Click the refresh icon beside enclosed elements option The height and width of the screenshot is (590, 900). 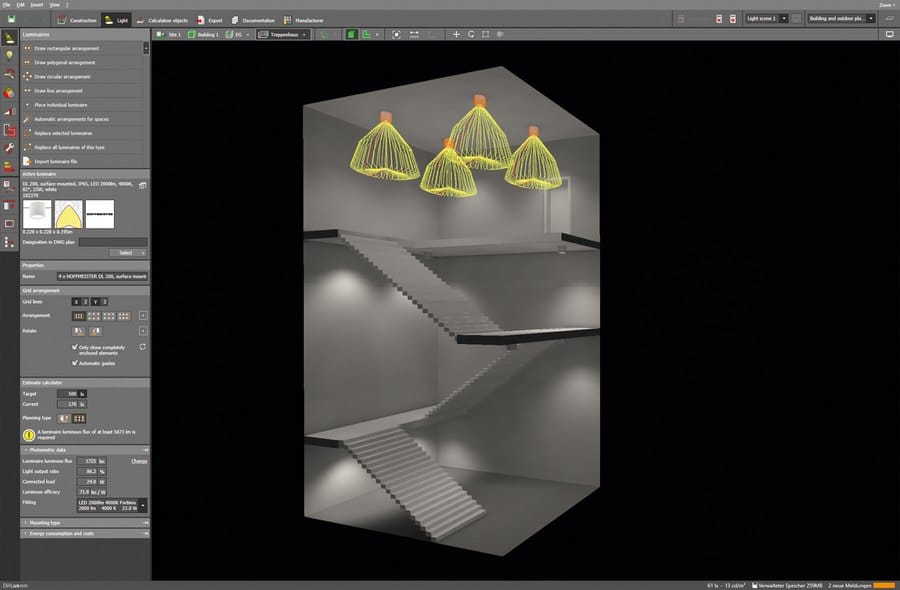coord(142,347)
